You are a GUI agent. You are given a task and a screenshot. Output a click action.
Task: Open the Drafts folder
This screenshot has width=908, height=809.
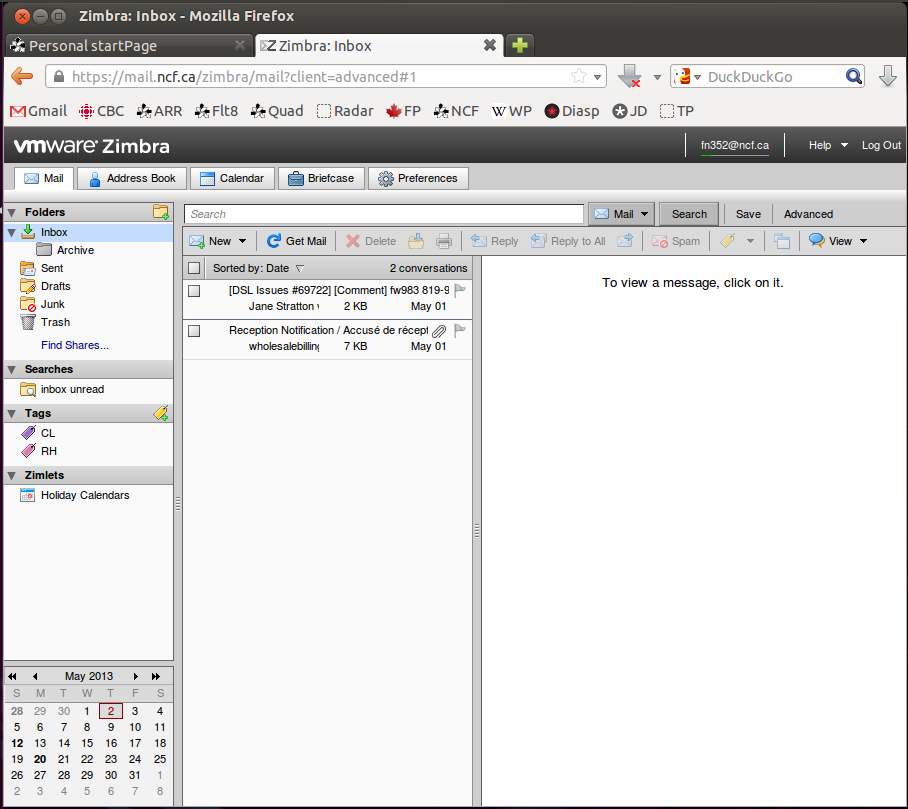[56, 286]
